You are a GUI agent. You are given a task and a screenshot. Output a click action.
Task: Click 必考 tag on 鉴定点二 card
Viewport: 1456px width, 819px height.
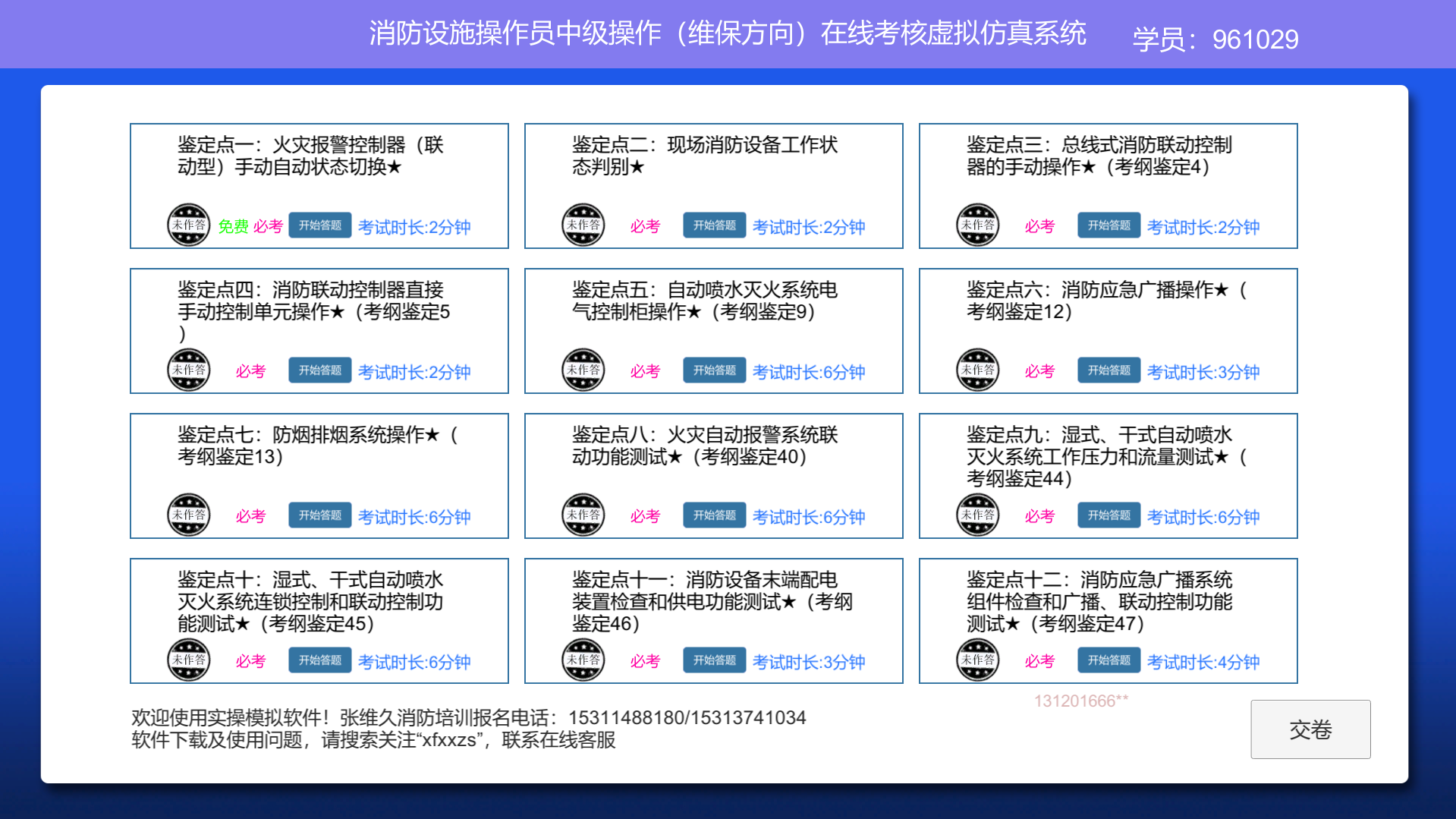[645, 226]
